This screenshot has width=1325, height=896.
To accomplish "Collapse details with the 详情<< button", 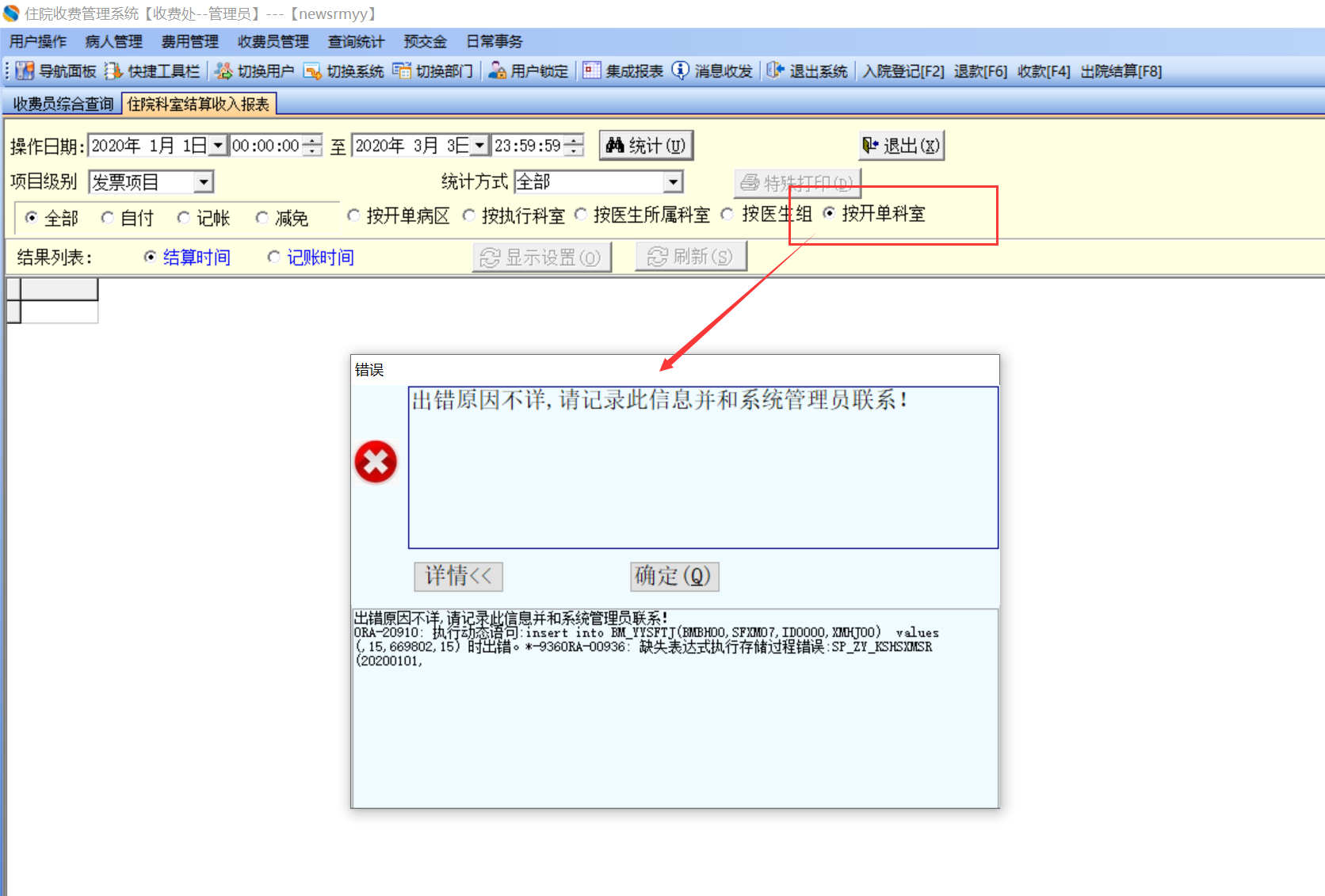I will point(459,576).
